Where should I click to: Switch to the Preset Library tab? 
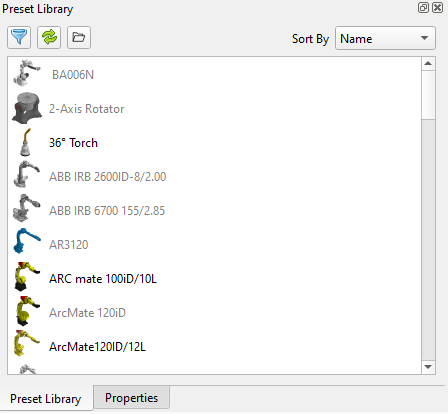click(x=46, y=399)
